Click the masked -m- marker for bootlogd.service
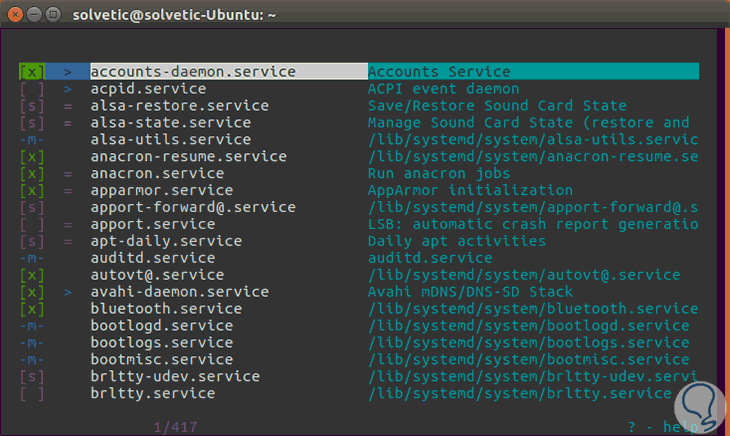Viewport: 730px width, 436px height. click(32, 326)
